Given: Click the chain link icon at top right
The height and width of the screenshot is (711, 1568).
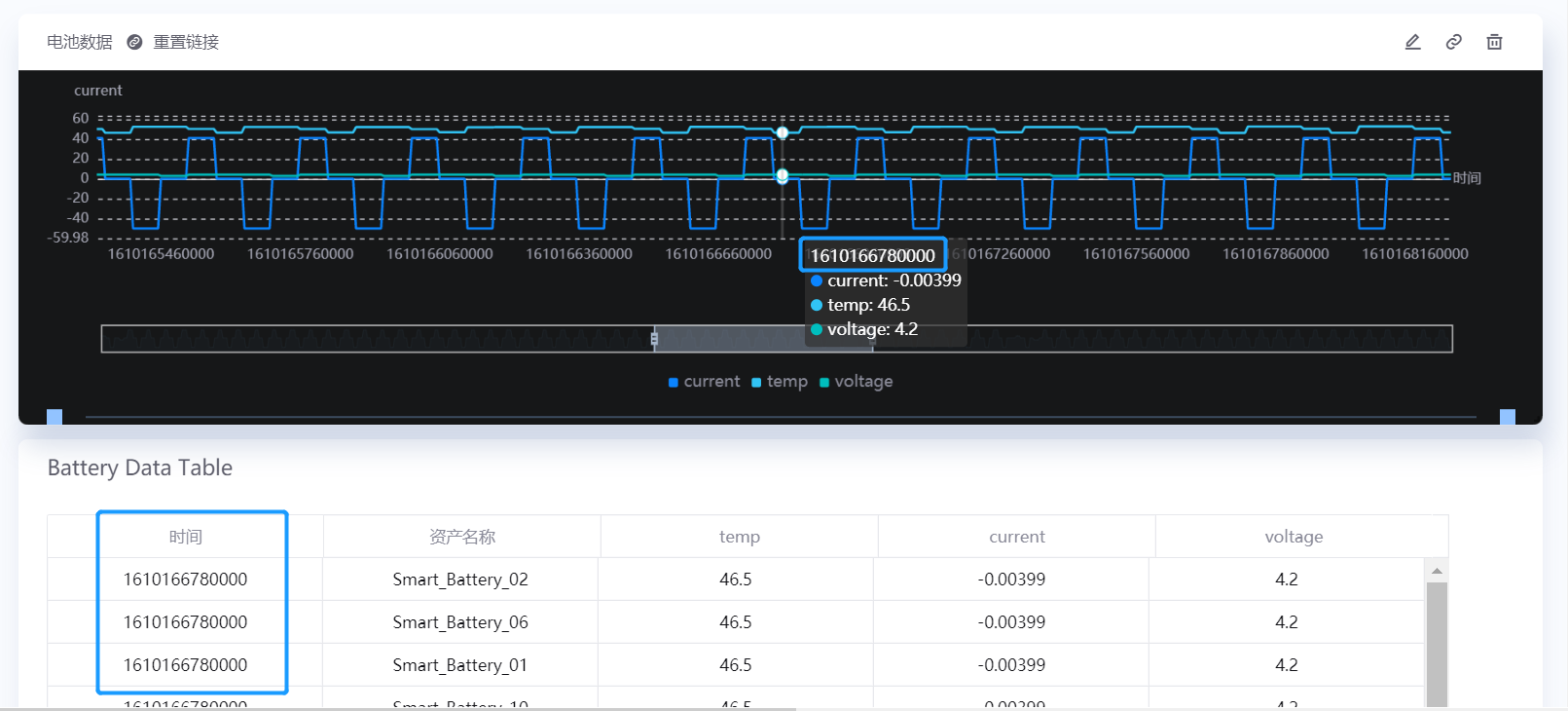Looking at the screenshot, I should point(1453,42).
